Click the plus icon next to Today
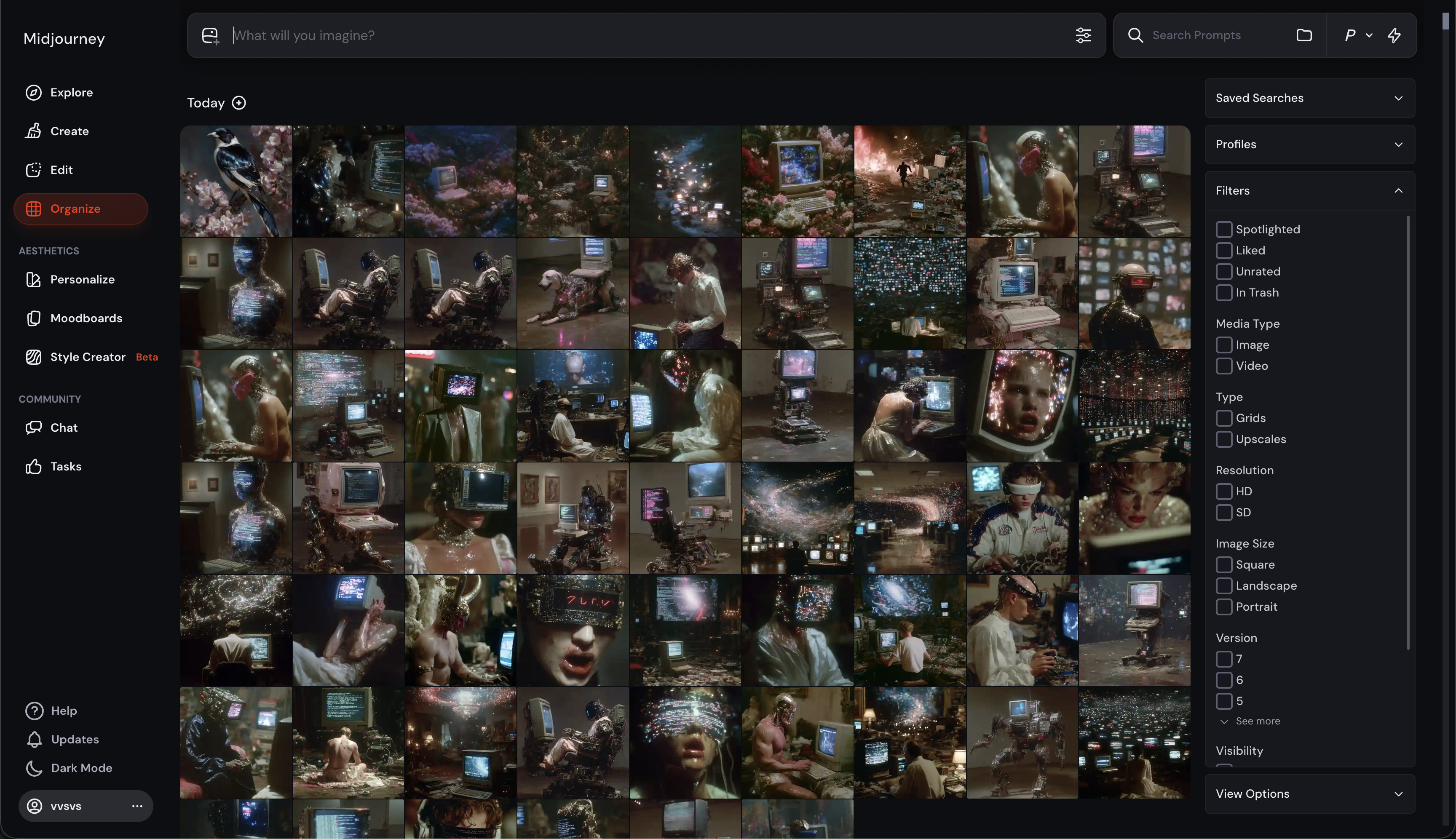The image size is (1456, 839). [x=238, y=103]
